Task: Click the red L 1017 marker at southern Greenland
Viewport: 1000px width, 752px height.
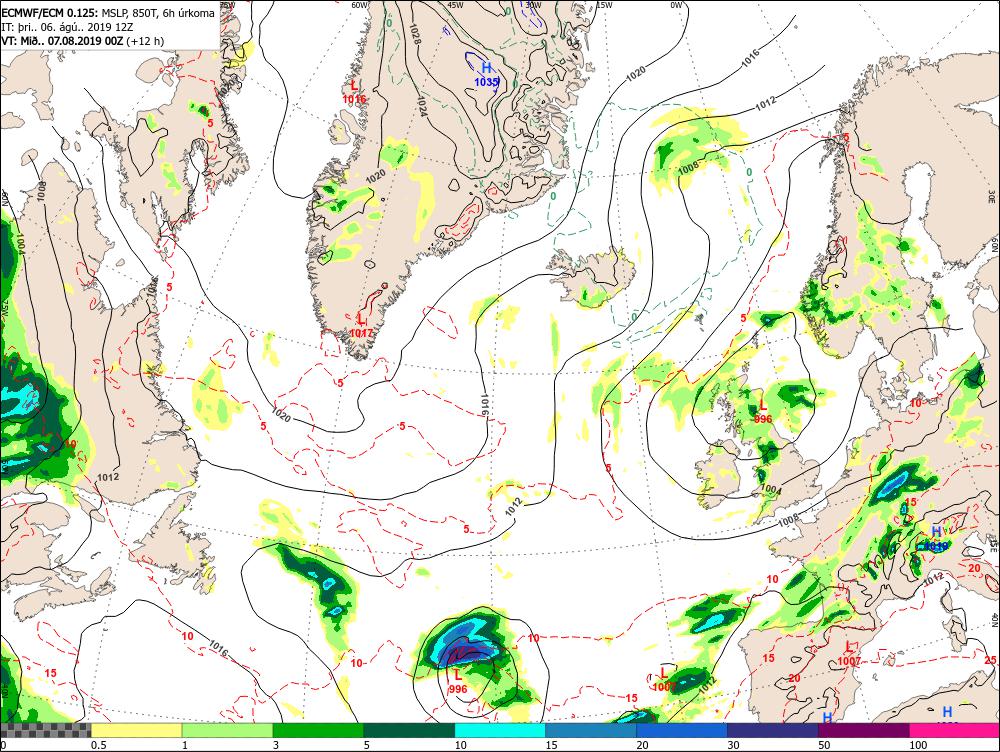Action: pos(361,325)
